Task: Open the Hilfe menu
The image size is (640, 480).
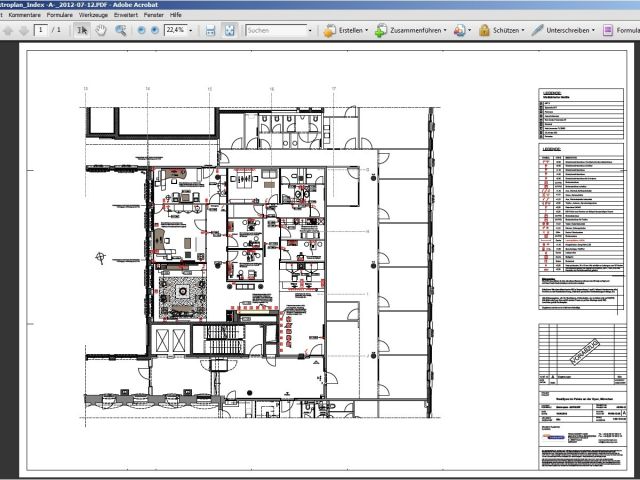Action: pyautogui.click(x=176, y=16)
